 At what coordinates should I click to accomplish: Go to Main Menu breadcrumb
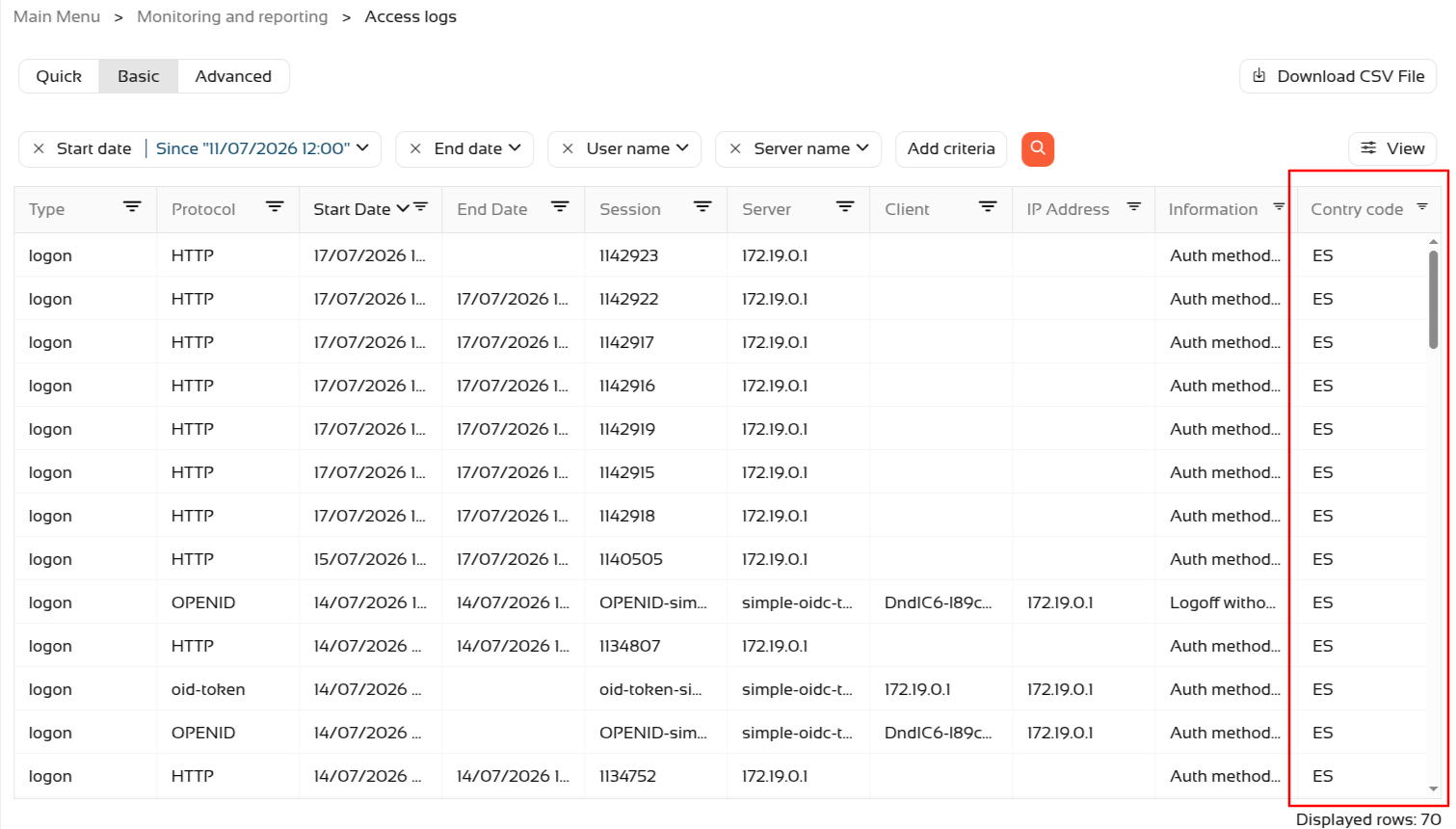click(57, 16)
